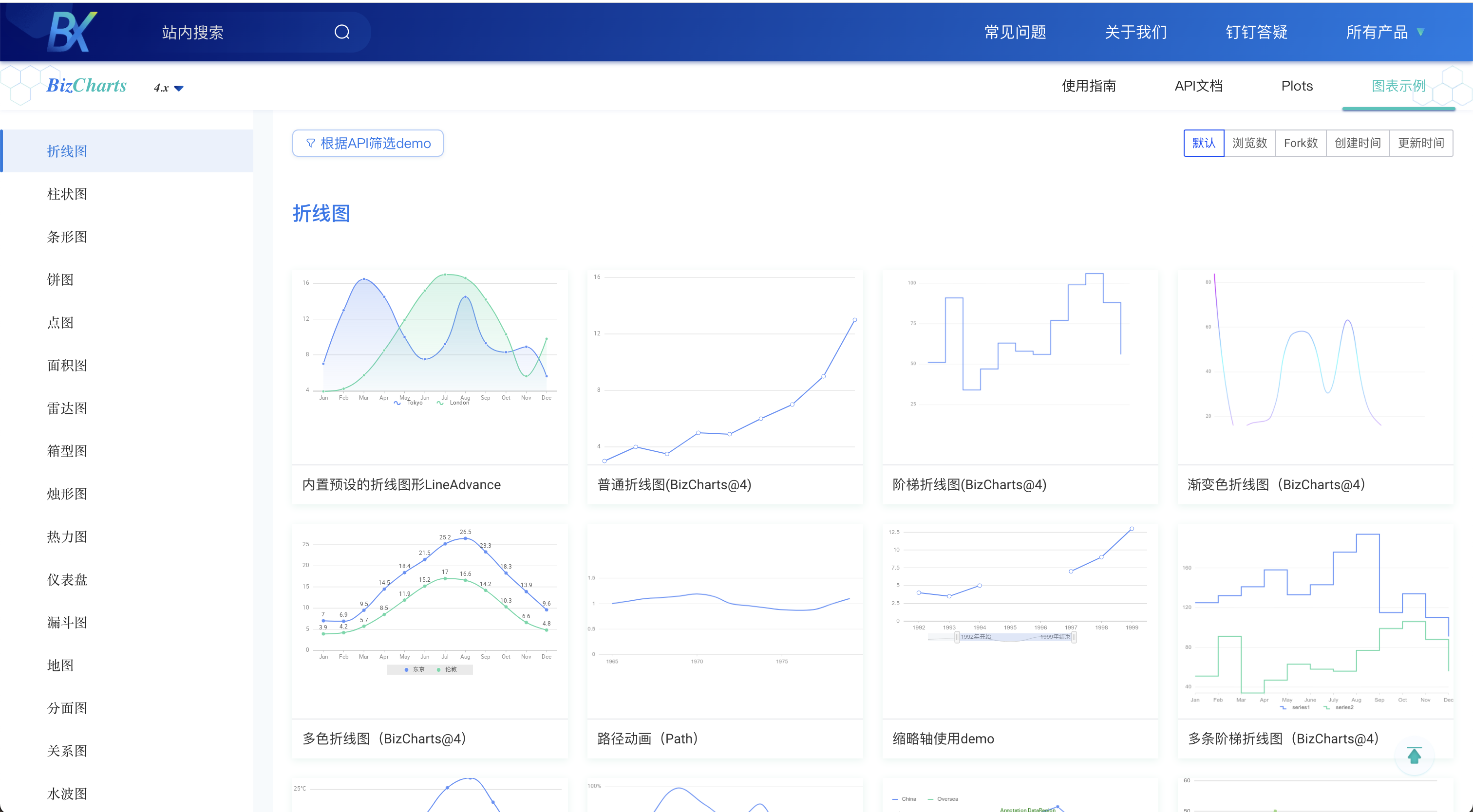Click the 缩略轴使用demo title link
1473x812 pixels.
click(x=943, y=739)
